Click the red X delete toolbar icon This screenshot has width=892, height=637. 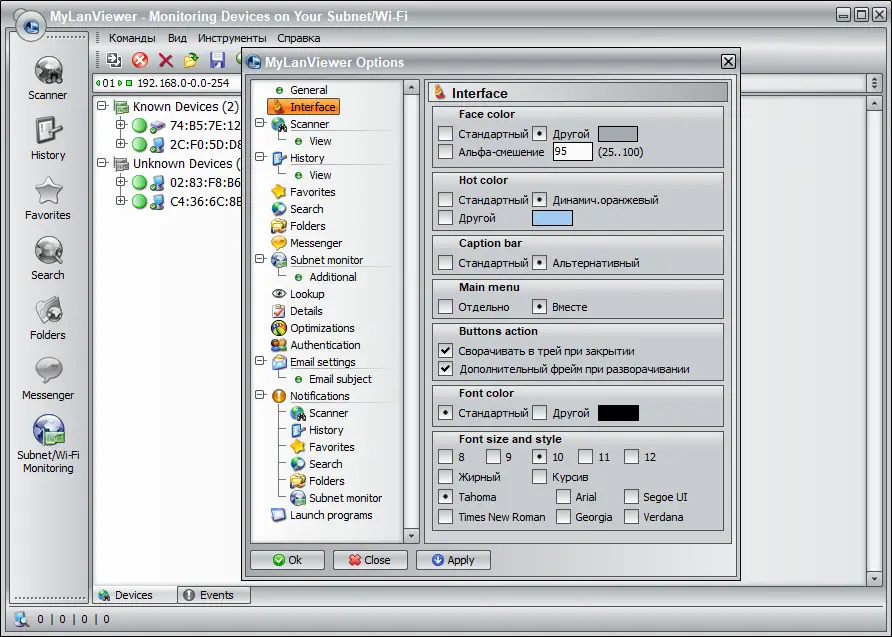click(x=166, y=60)
